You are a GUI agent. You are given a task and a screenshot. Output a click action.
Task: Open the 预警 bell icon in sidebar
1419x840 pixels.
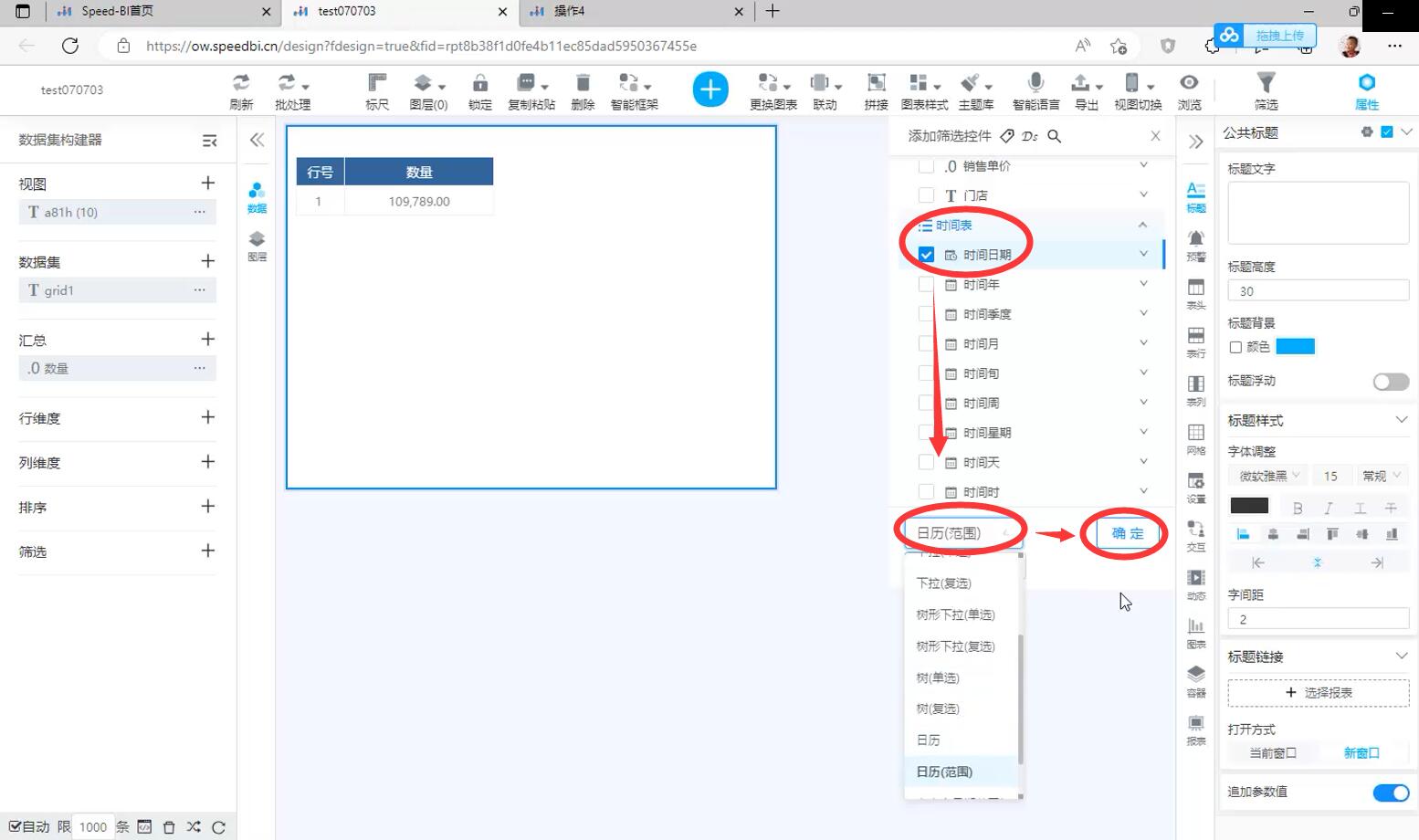[1195, 240]
